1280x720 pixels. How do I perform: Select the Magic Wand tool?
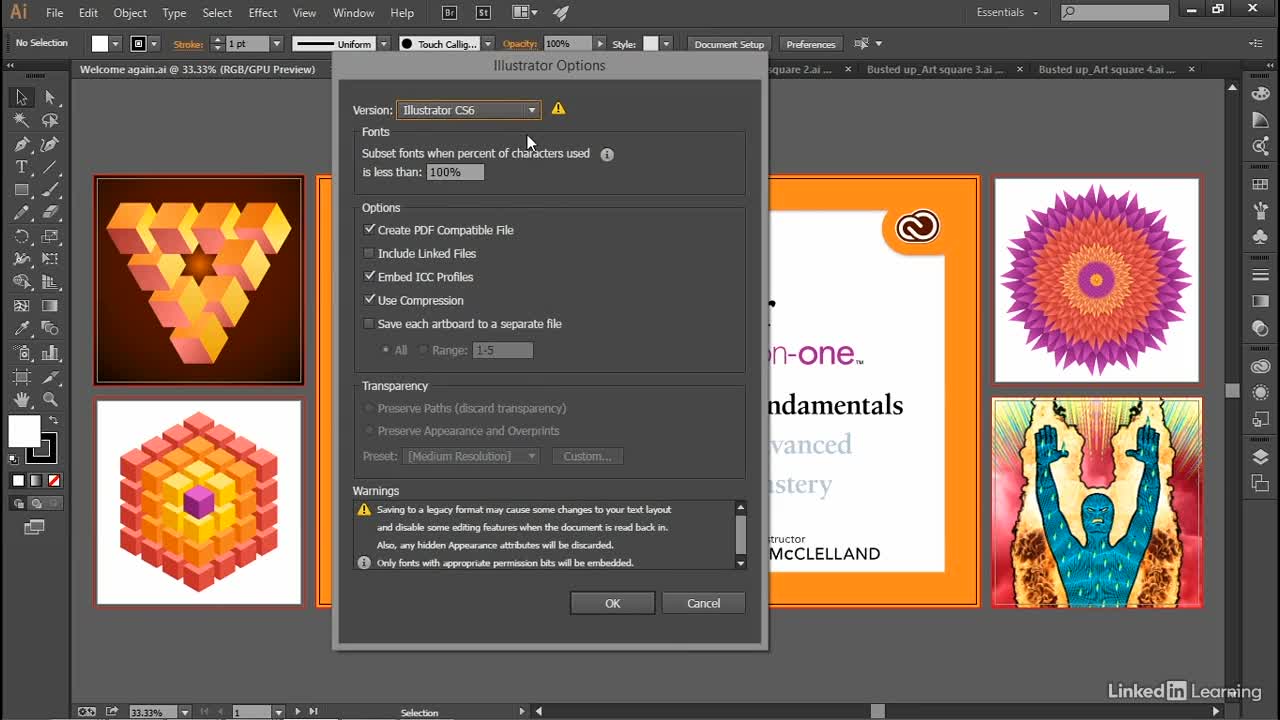click(x=21, y=120)
